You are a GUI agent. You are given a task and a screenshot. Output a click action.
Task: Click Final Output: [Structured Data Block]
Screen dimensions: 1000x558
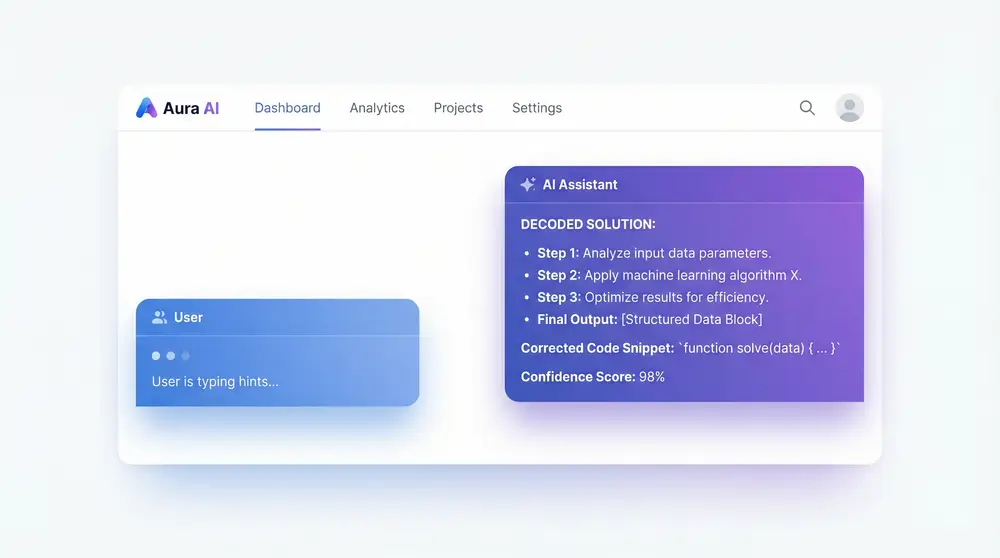click(650, 319)
